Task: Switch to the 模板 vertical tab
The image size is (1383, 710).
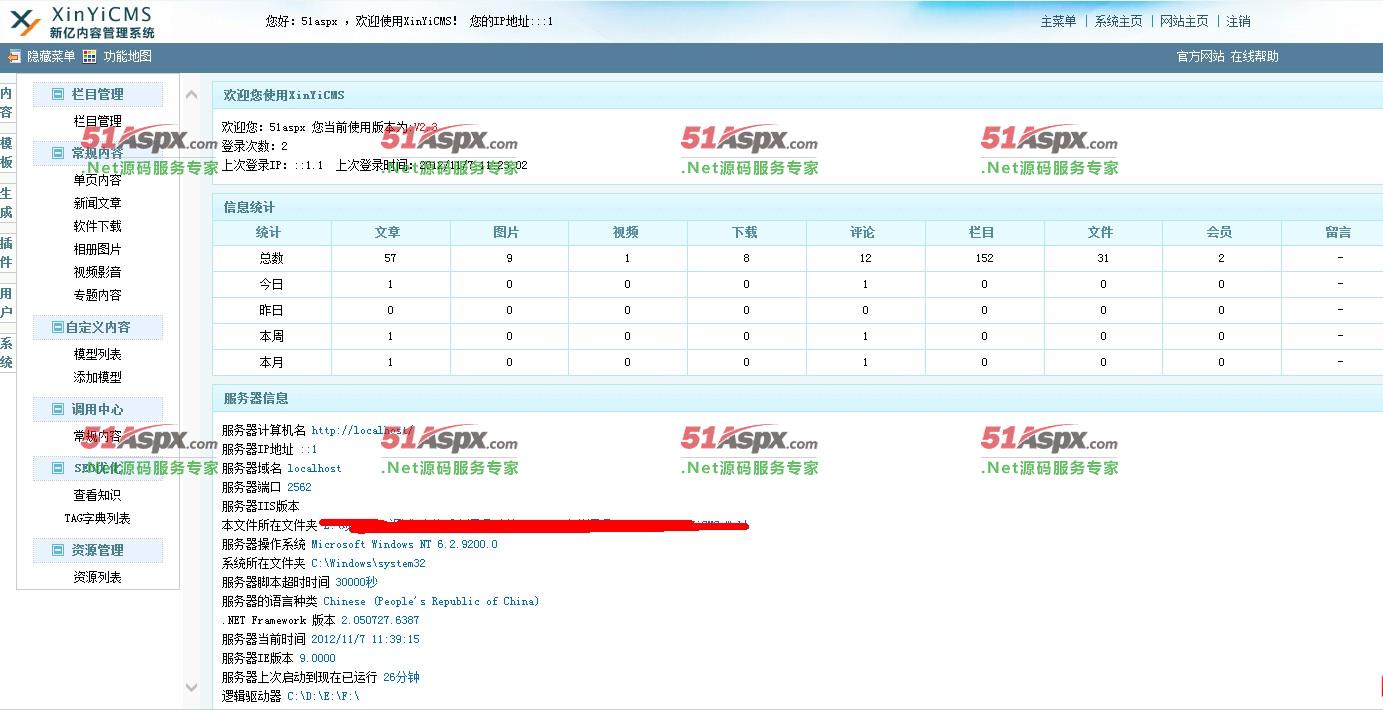Action: tap(6, 153)
